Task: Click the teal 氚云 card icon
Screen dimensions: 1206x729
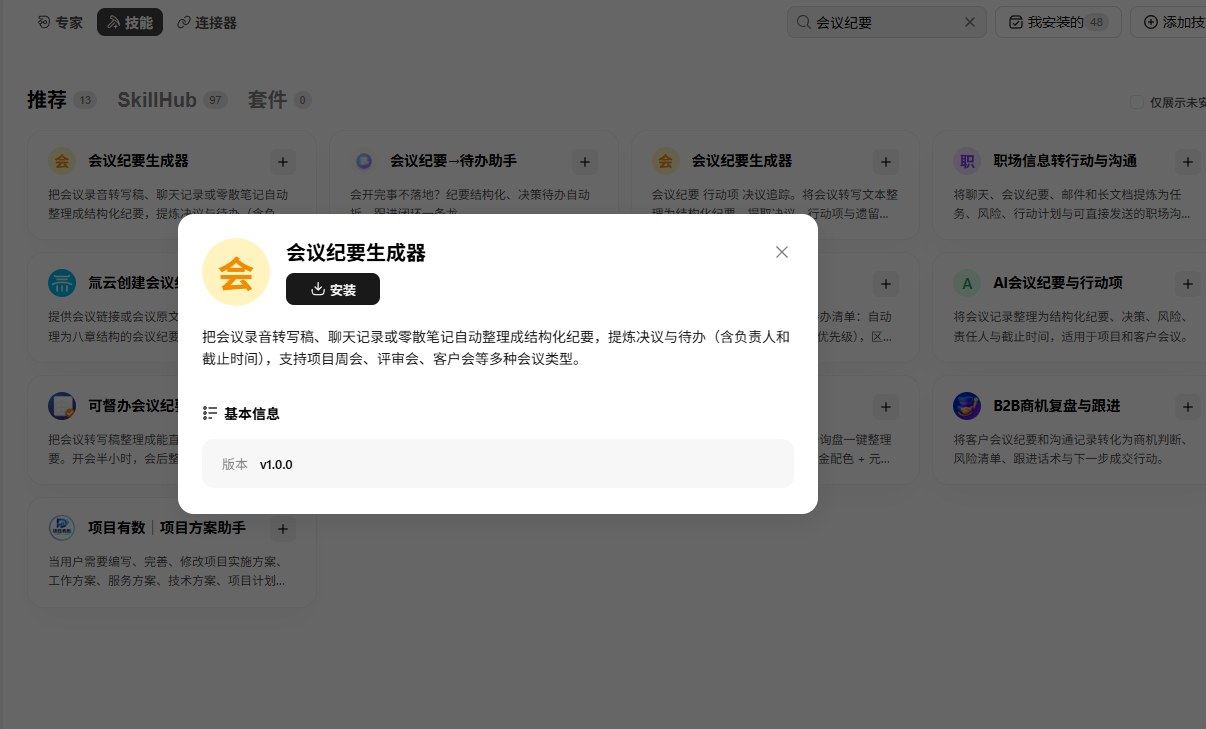Action: 62,283
